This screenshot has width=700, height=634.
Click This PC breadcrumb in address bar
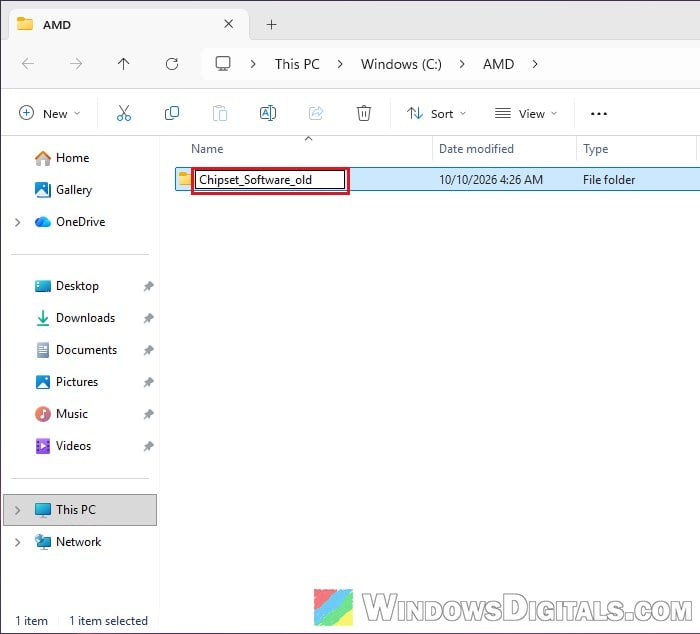297,64
